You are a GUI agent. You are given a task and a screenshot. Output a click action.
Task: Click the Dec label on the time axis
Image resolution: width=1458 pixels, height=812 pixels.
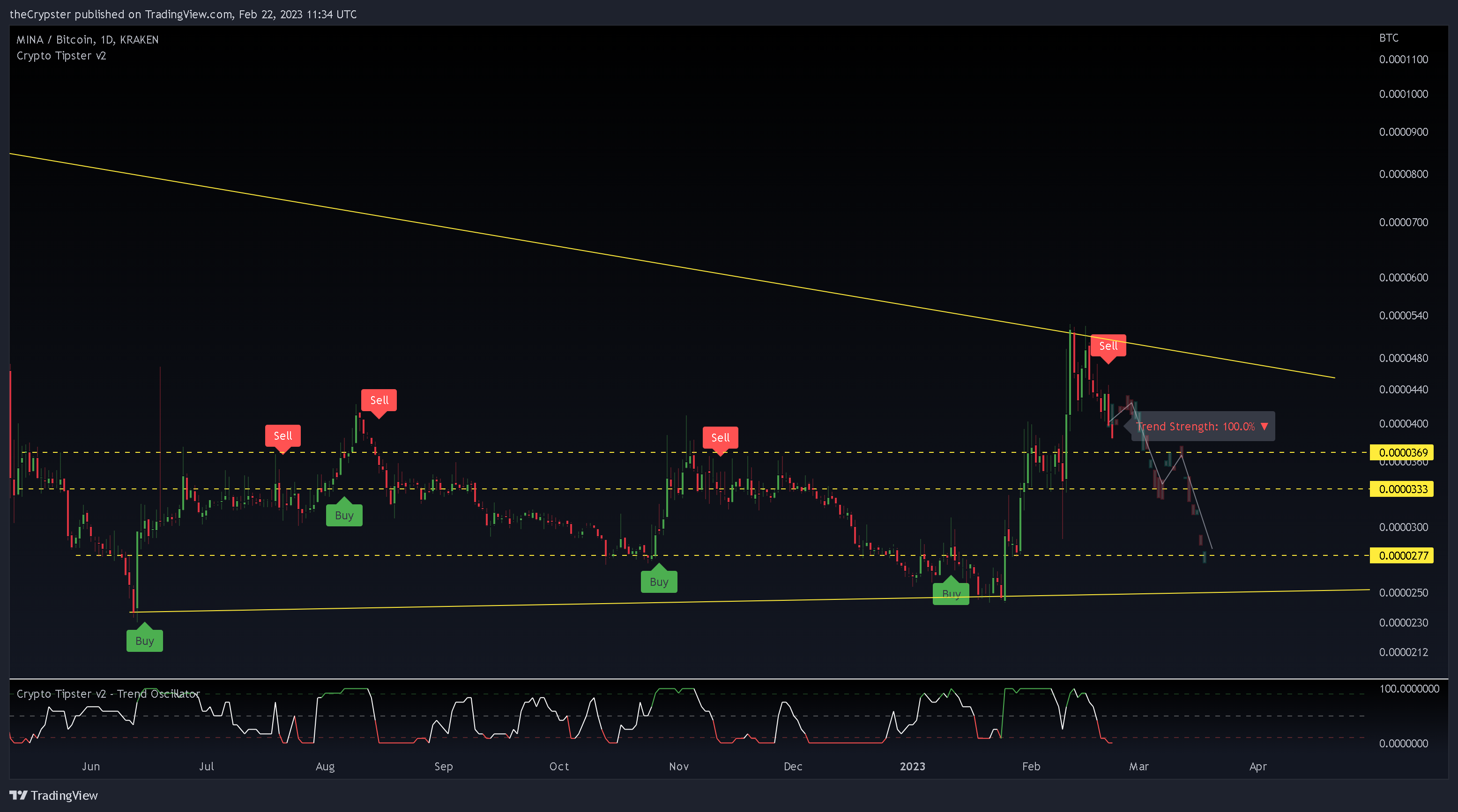793,766
